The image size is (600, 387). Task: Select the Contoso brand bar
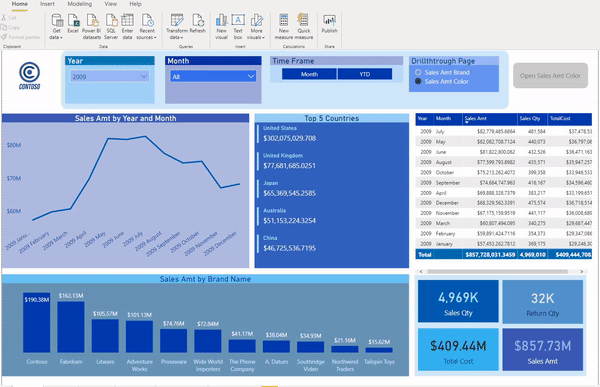coord(36,323)
